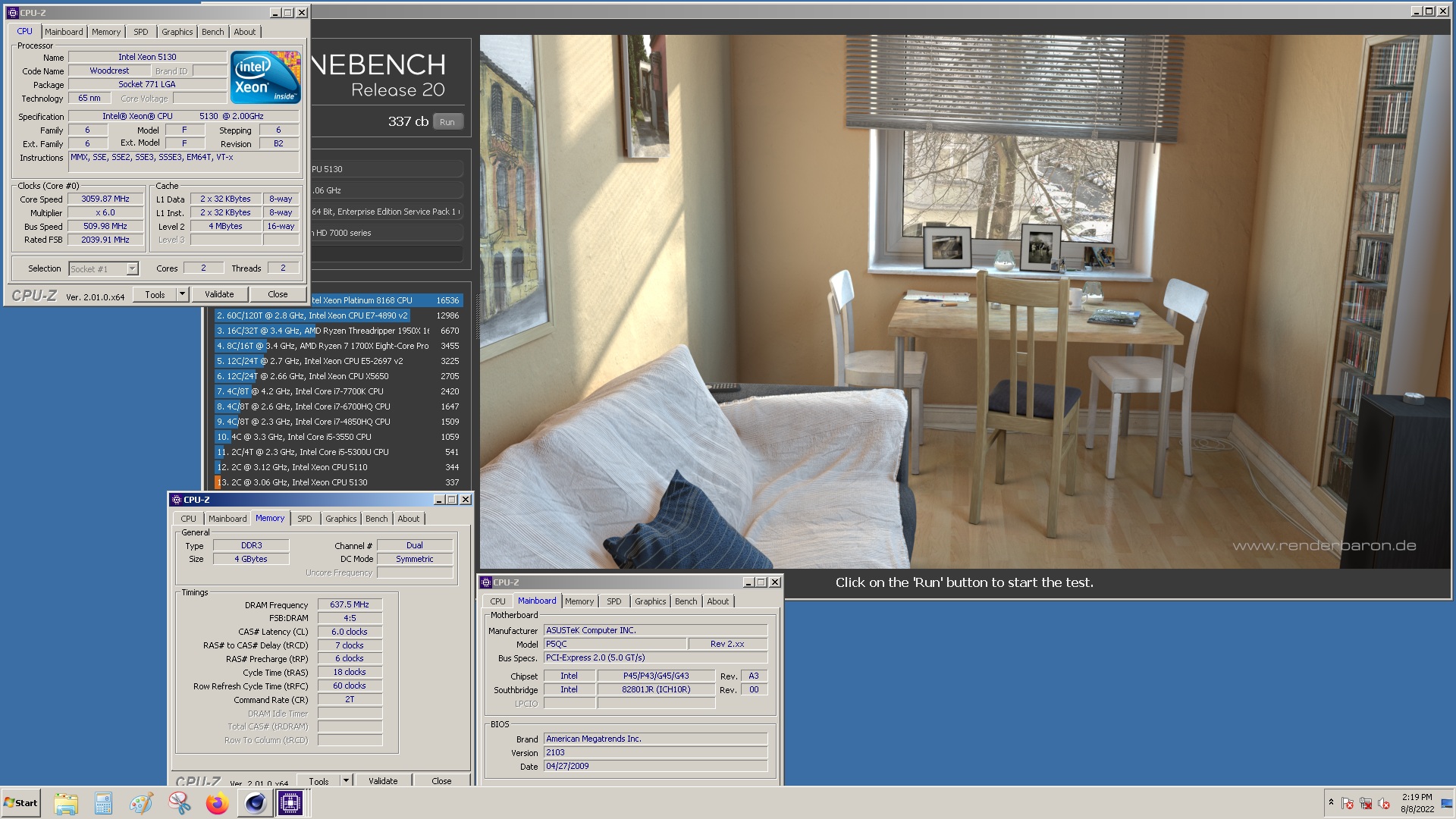
Task: Open CPU tab in the Memory CPU-Z window
Action: click(x=189, y=519)
